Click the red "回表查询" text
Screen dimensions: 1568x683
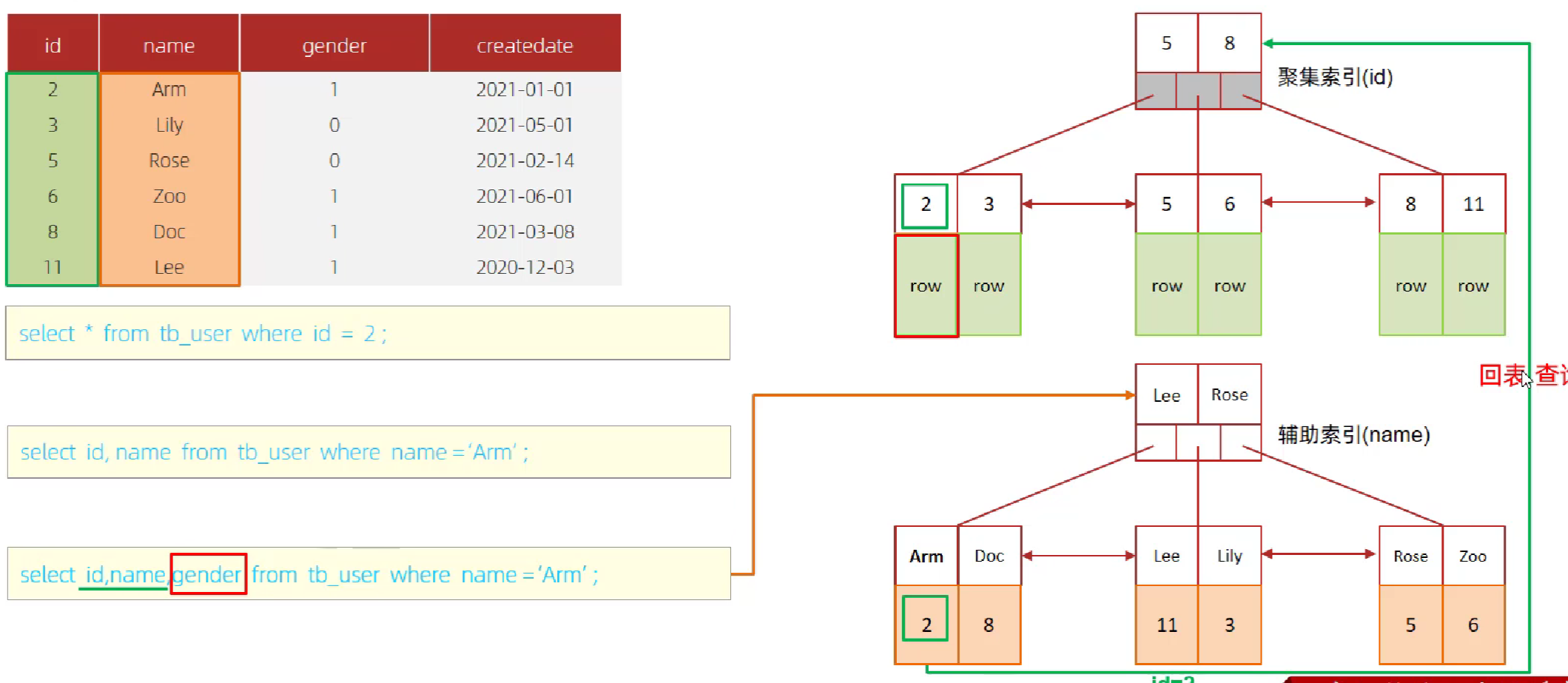(1521, 375)
